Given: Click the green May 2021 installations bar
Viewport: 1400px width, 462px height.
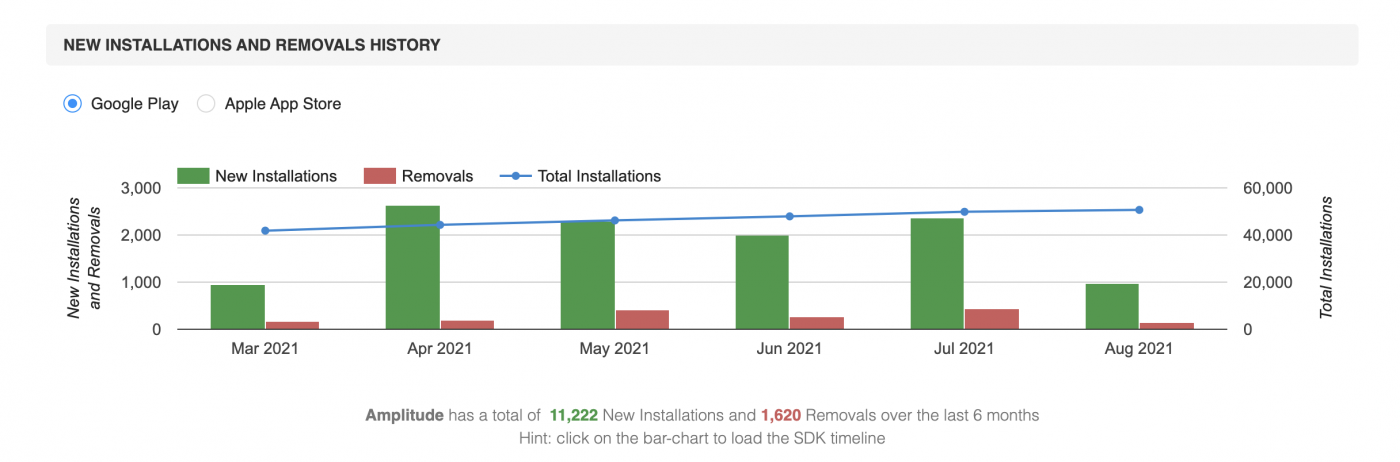Looking at the screenshot, I should pos(588,275).
